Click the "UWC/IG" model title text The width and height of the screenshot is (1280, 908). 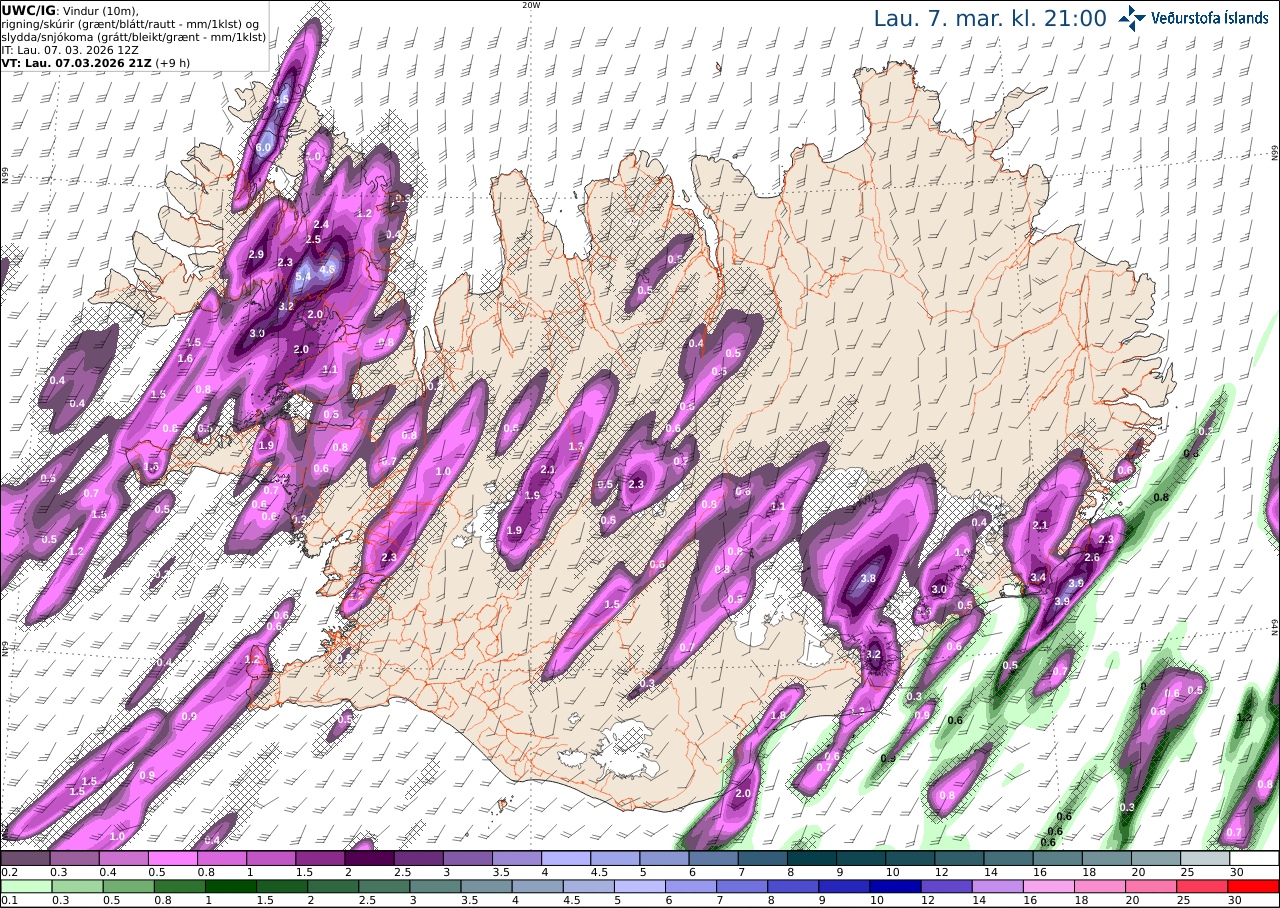[x=28, y=10]
